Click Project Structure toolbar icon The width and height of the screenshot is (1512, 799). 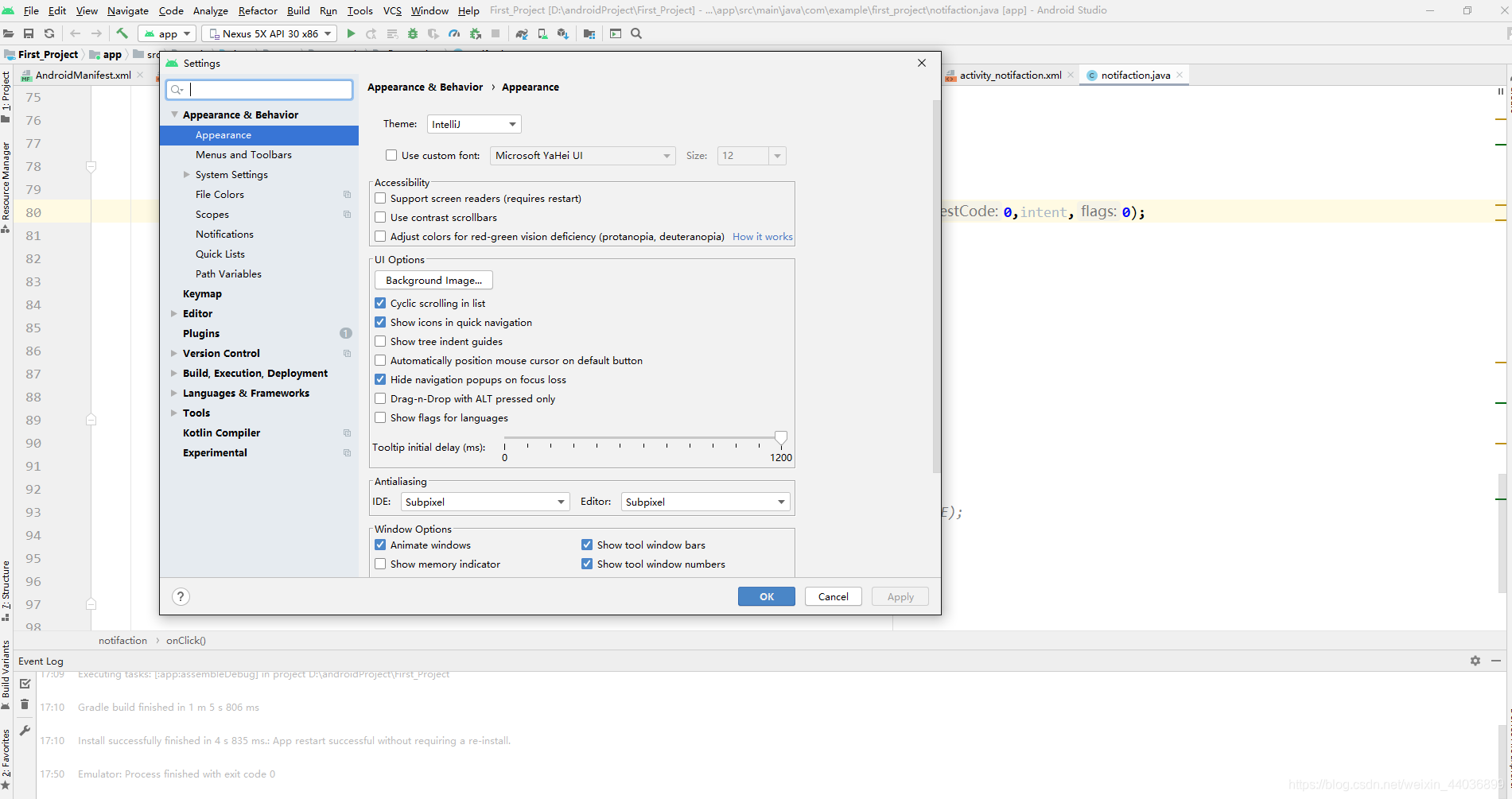tap(589, 33)
